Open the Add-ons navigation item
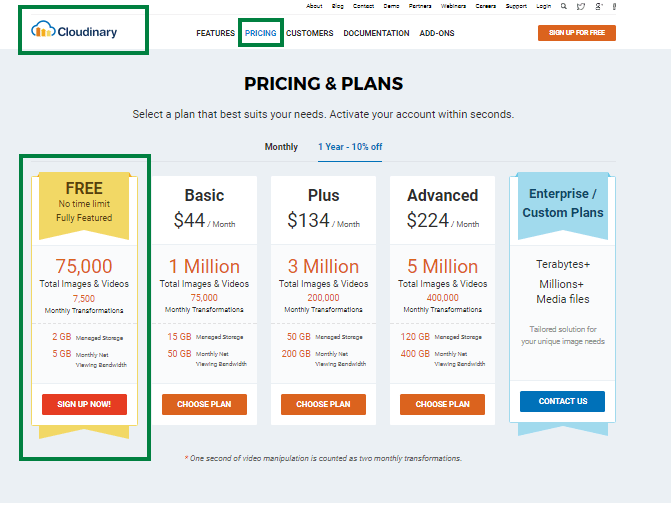The image size is (671, 511). 437,33
